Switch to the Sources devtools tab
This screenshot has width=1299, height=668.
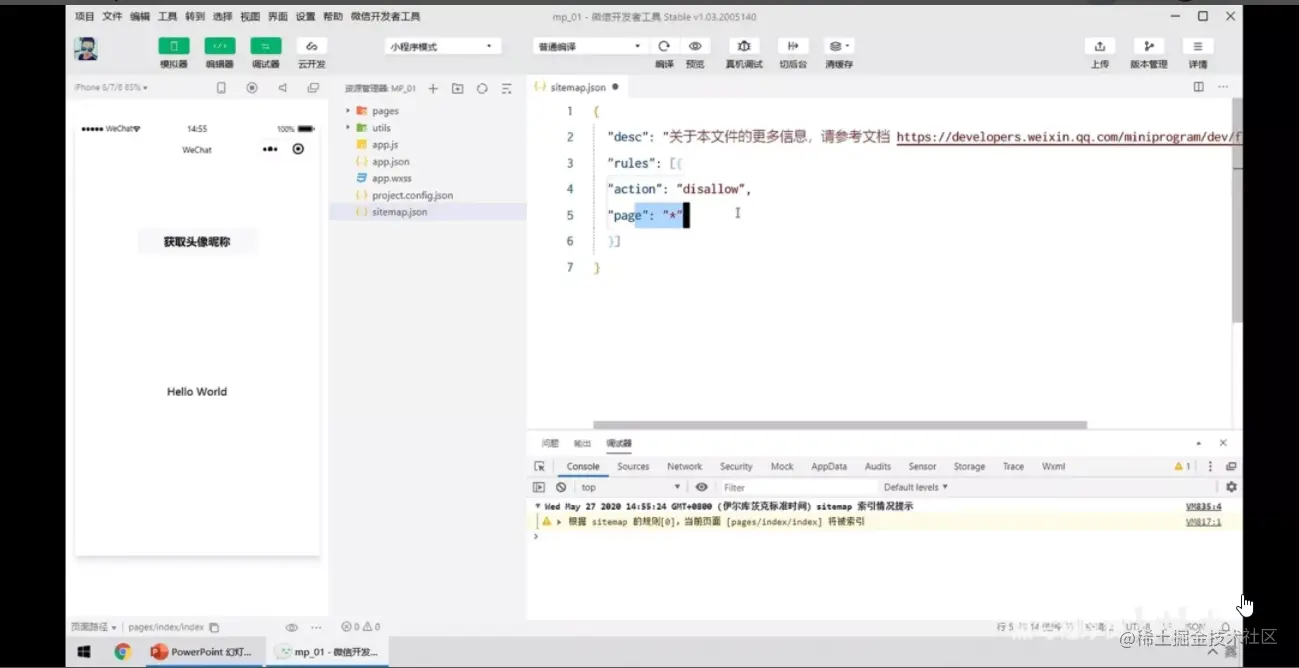click(x=633, y=466)
